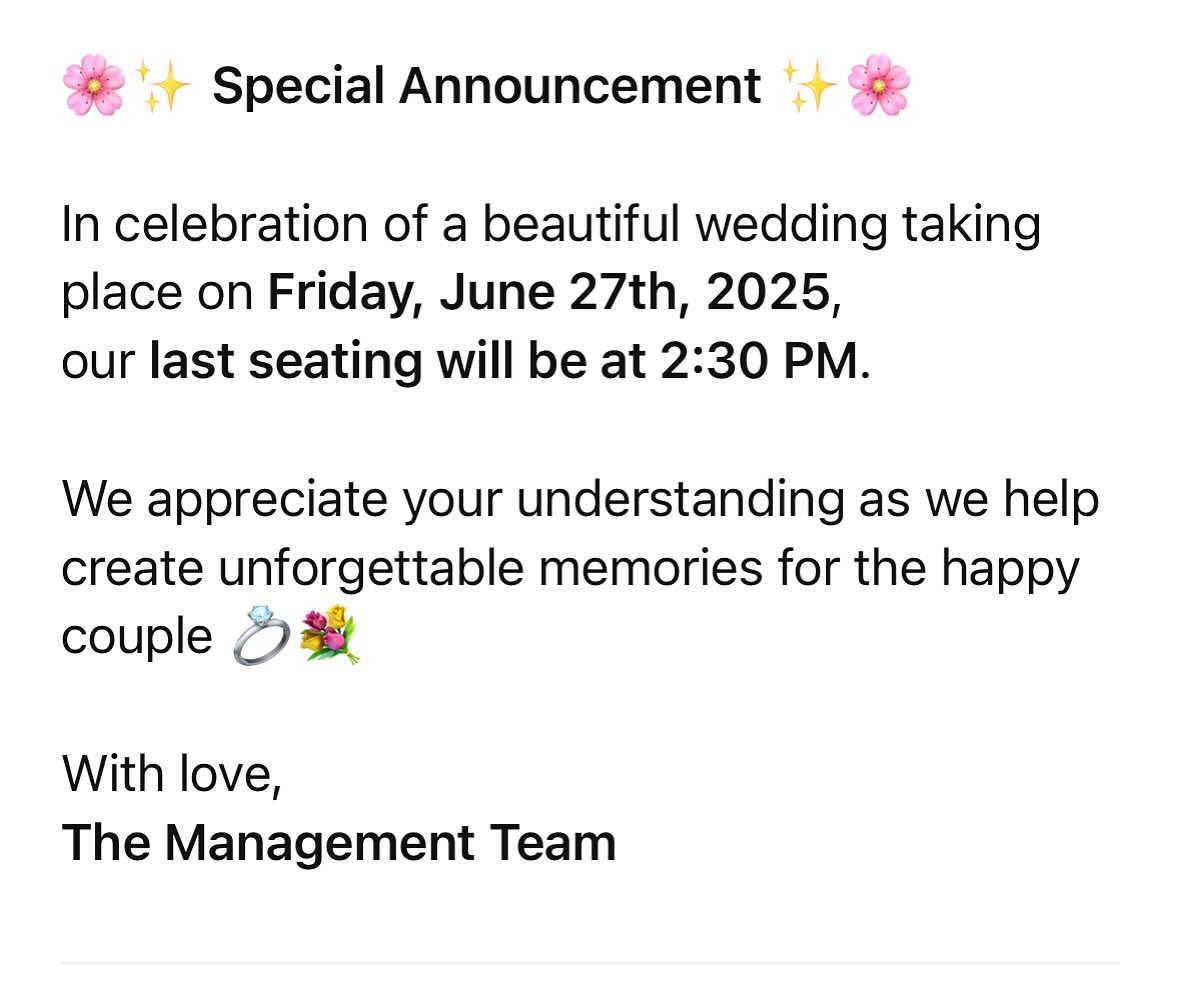The width and height of the screenshot is (1179, 990).
Task: Click The Management Team signature
Action: 338,842
